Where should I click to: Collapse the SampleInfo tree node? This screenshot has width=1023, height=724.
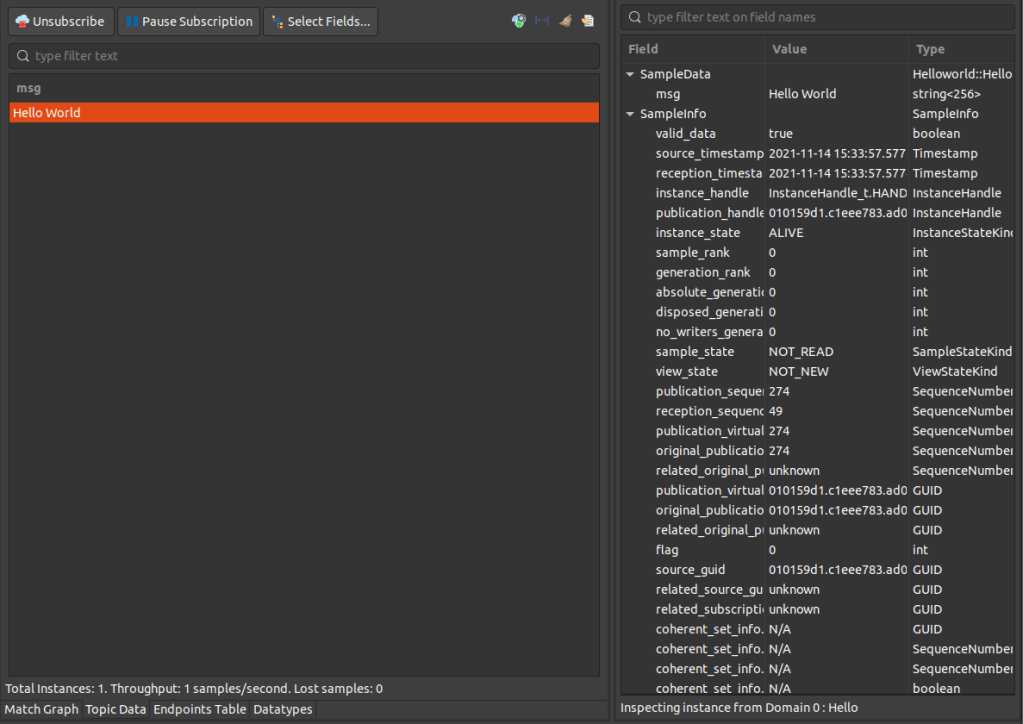click(630, 114)
